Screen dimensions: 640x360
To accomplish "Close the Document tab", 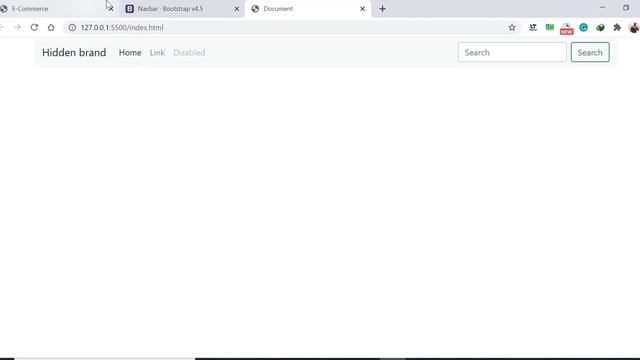I will [x=362, y=9].
